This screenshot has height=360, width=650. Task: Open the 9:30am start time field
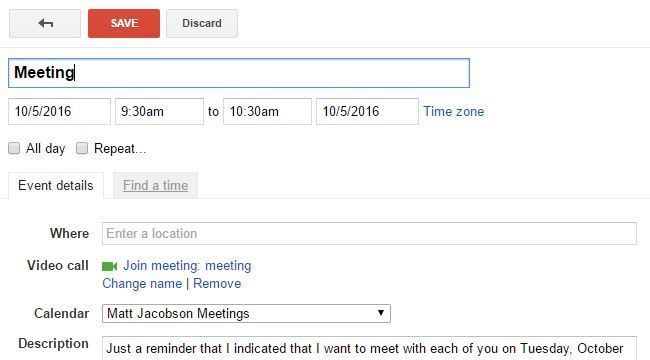pyautogui.click(x=160, y=112)
